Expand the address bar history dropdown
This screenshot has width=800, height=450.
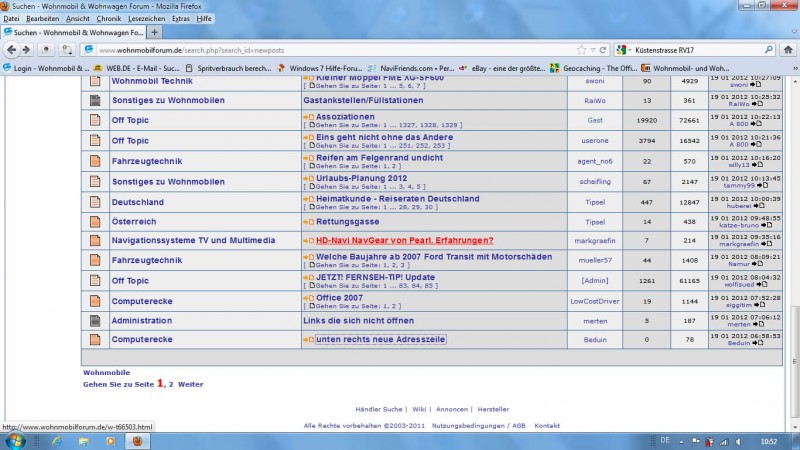click(593, 49)
